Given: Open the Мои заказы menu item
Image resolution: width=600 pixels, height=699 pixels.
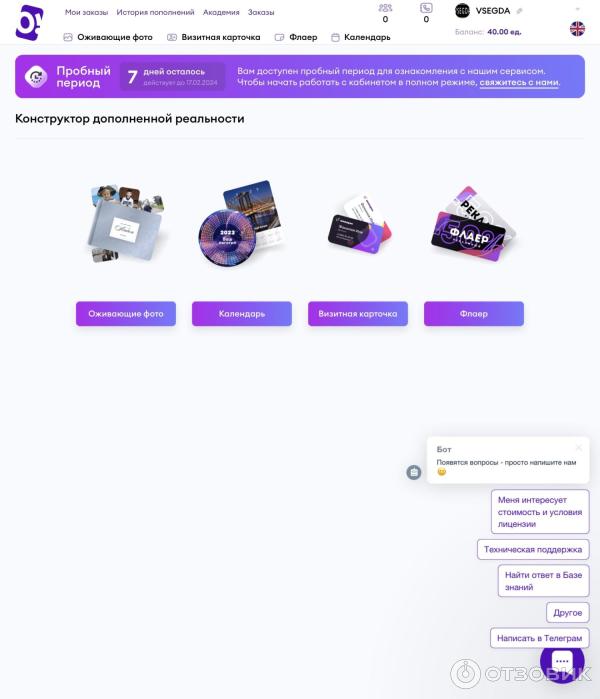Looking at the screenshot, I should point(86,12).
